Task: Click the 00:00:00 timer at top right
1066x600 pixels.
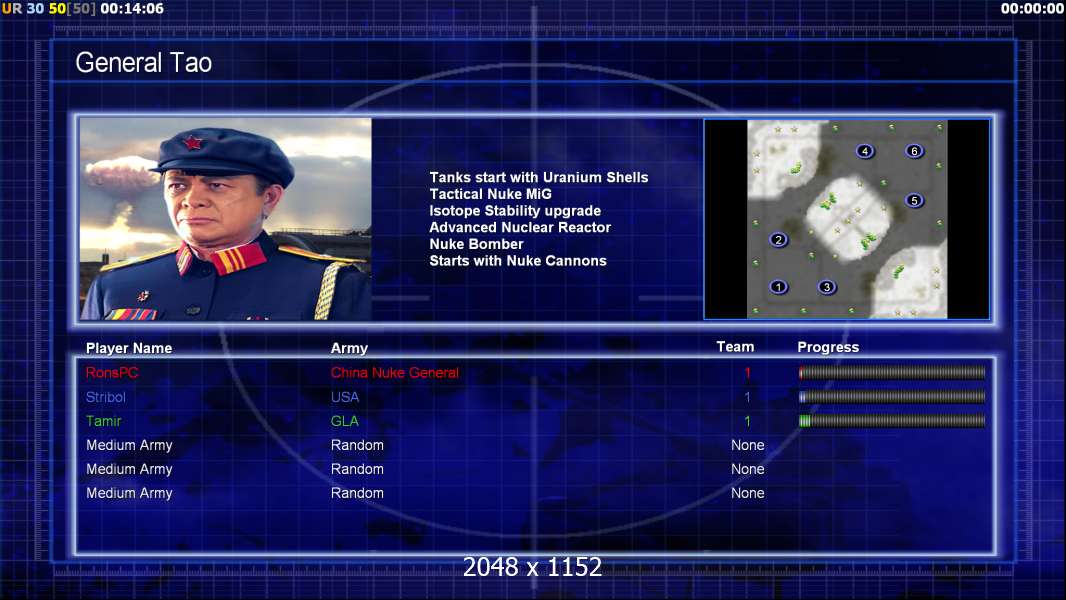Action: (1032, 9)
